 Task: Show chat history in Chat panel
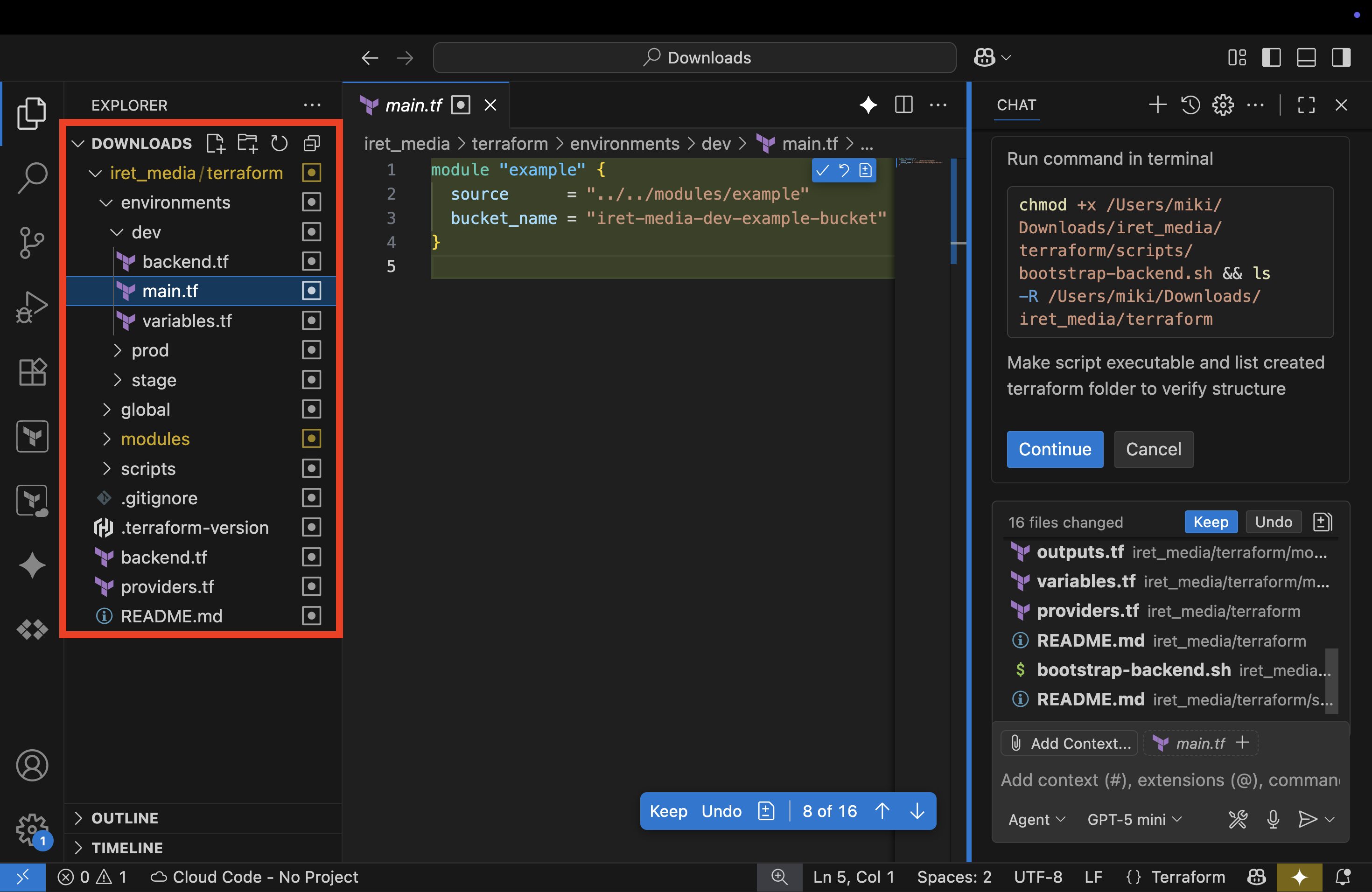[1190, 105]
